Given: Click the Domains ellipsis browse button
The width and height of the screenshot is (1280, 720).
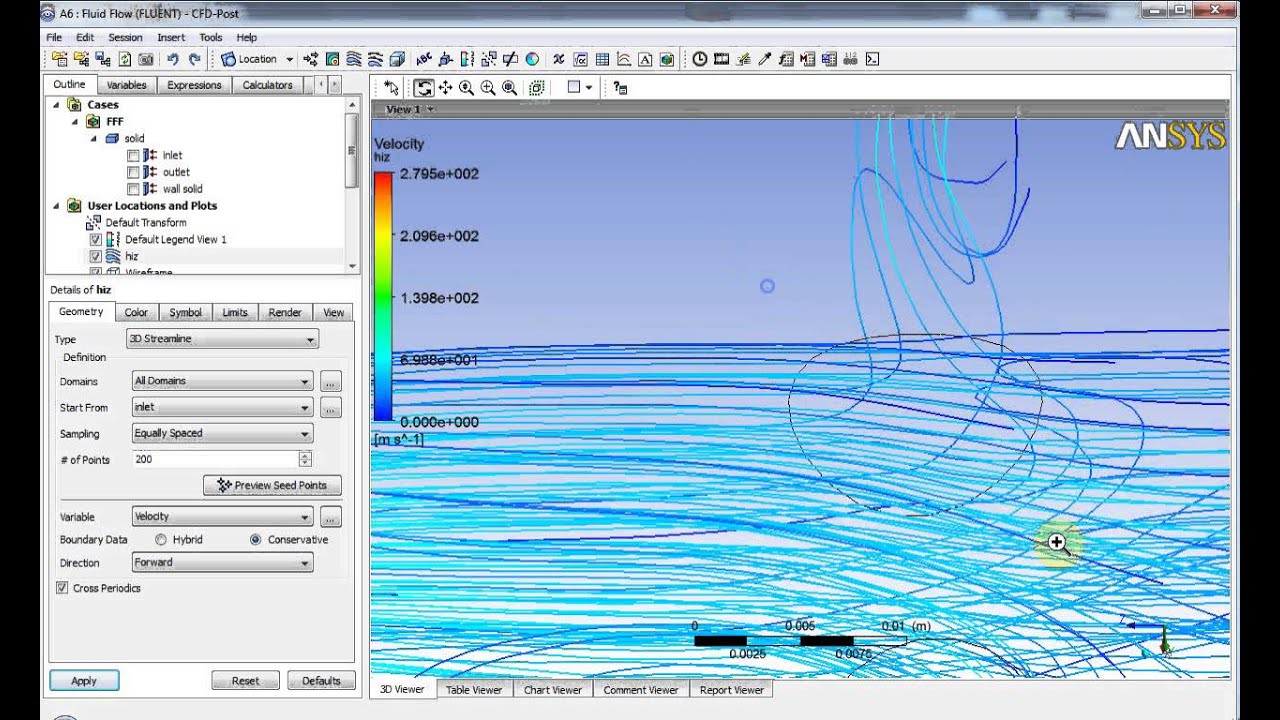Looking at the screenshot, I should (x=331, y=381).
